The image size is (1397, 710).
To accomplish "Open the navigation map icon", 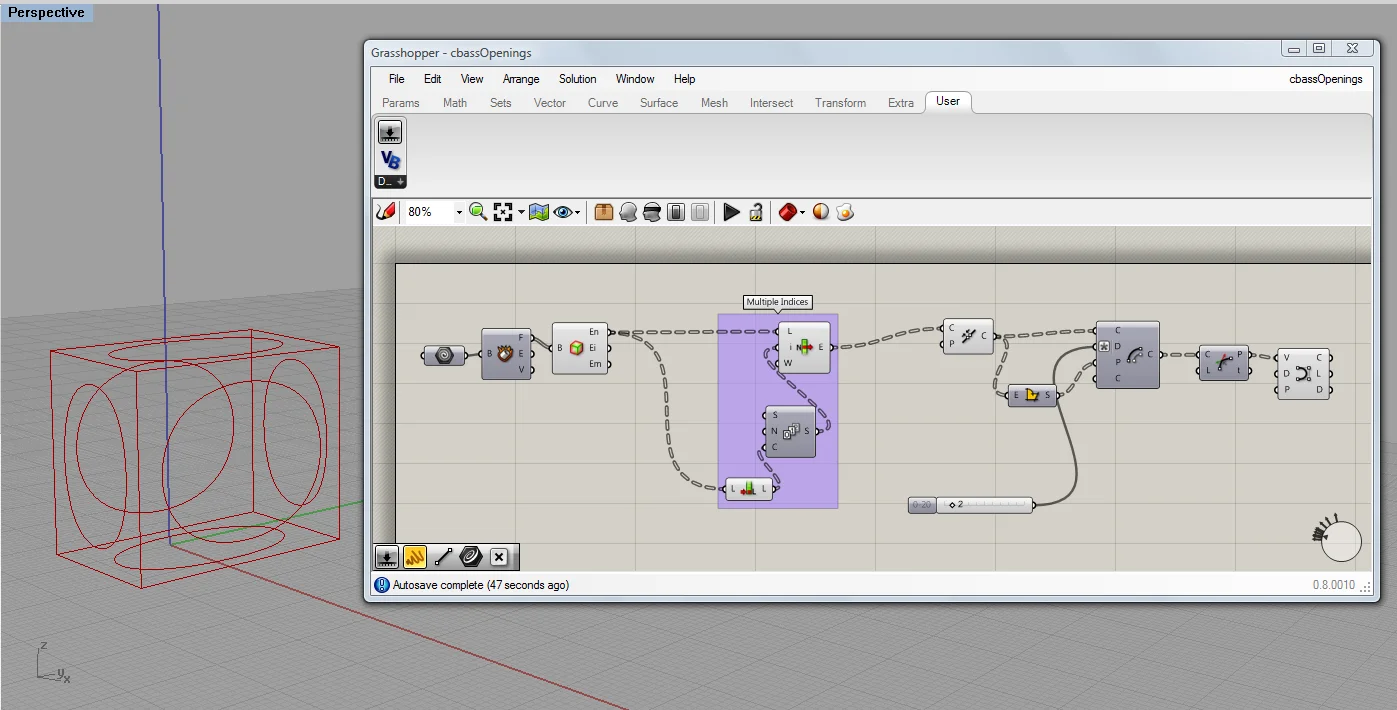I will point(539,212).
